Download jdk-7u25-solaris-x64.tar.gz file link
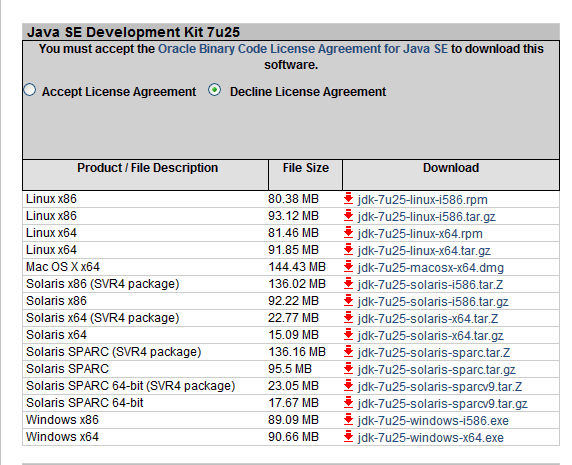 point(430,336)
